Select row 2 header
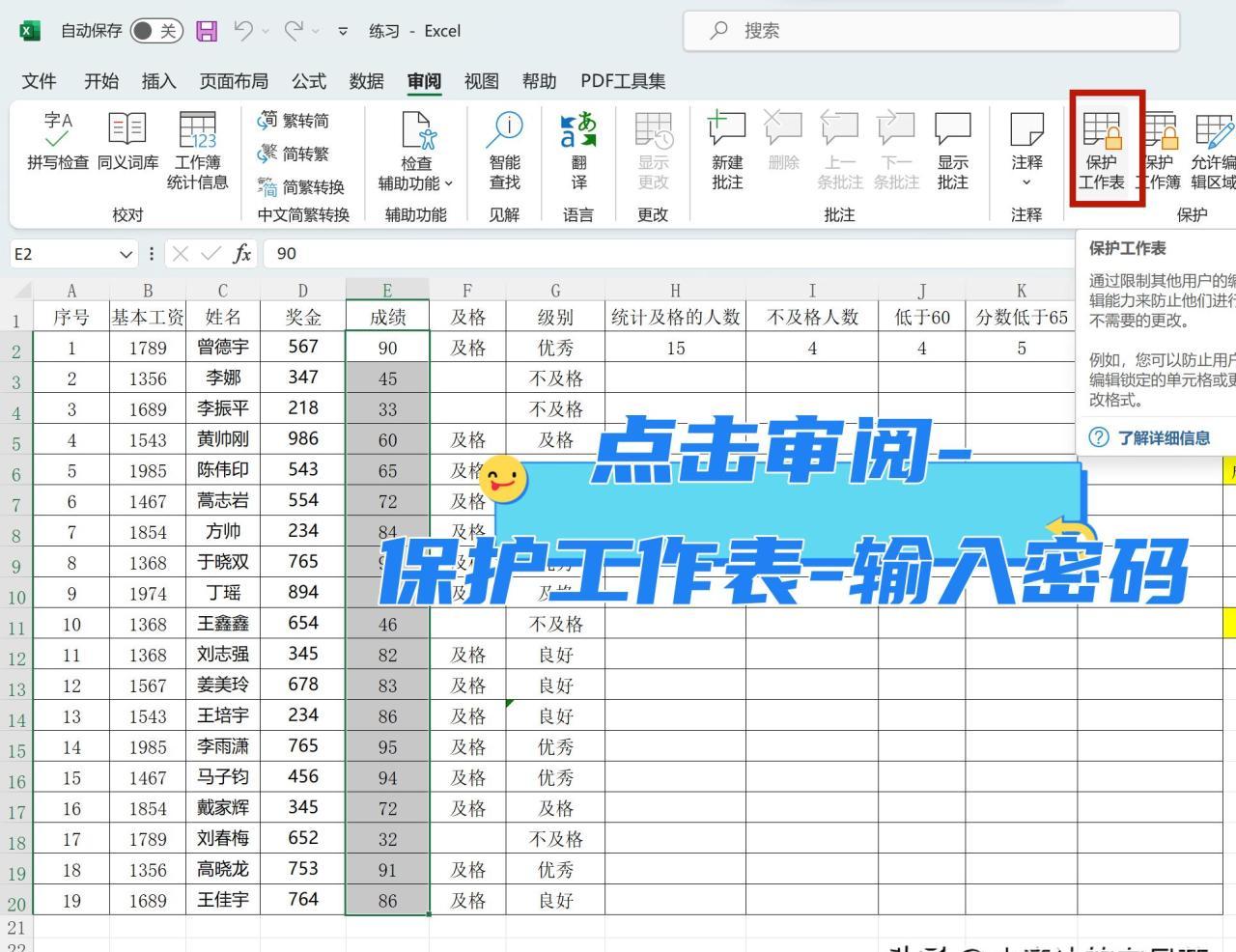Image resolution: width=1236 pixels, height=952 pixels. (16, 350)
